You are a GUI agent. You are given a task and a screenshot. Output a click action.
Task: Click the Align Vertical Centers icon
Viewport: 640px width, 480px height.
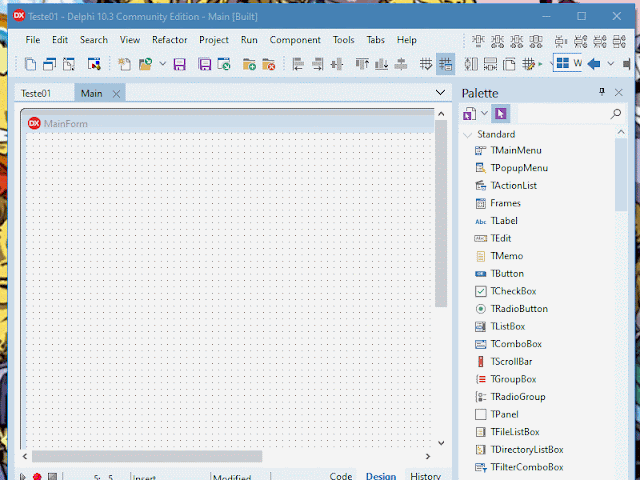coord(401,64)
